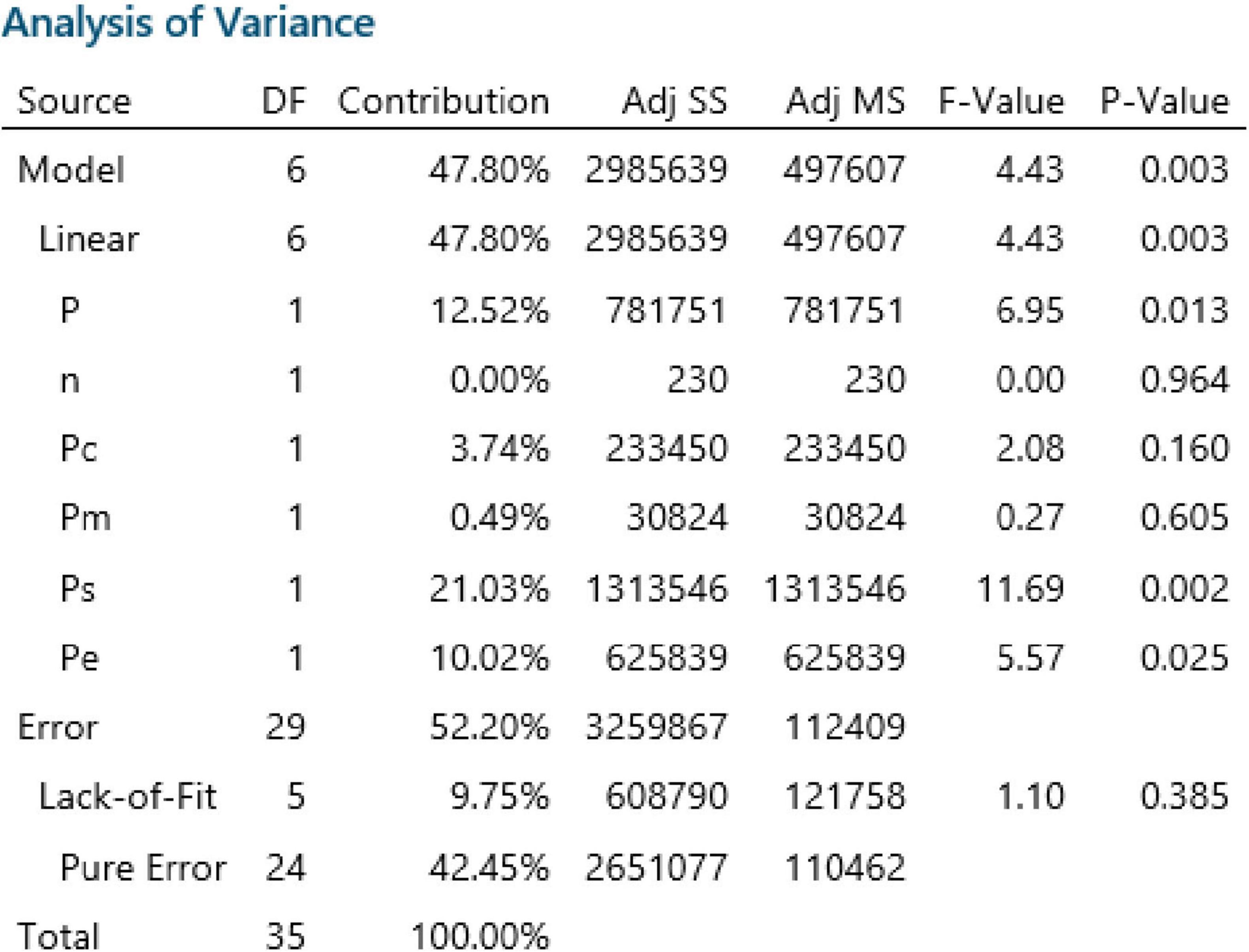The image size is (1249, 952).
Task: Click the Error row label
Action: click(x=58, y=727)
